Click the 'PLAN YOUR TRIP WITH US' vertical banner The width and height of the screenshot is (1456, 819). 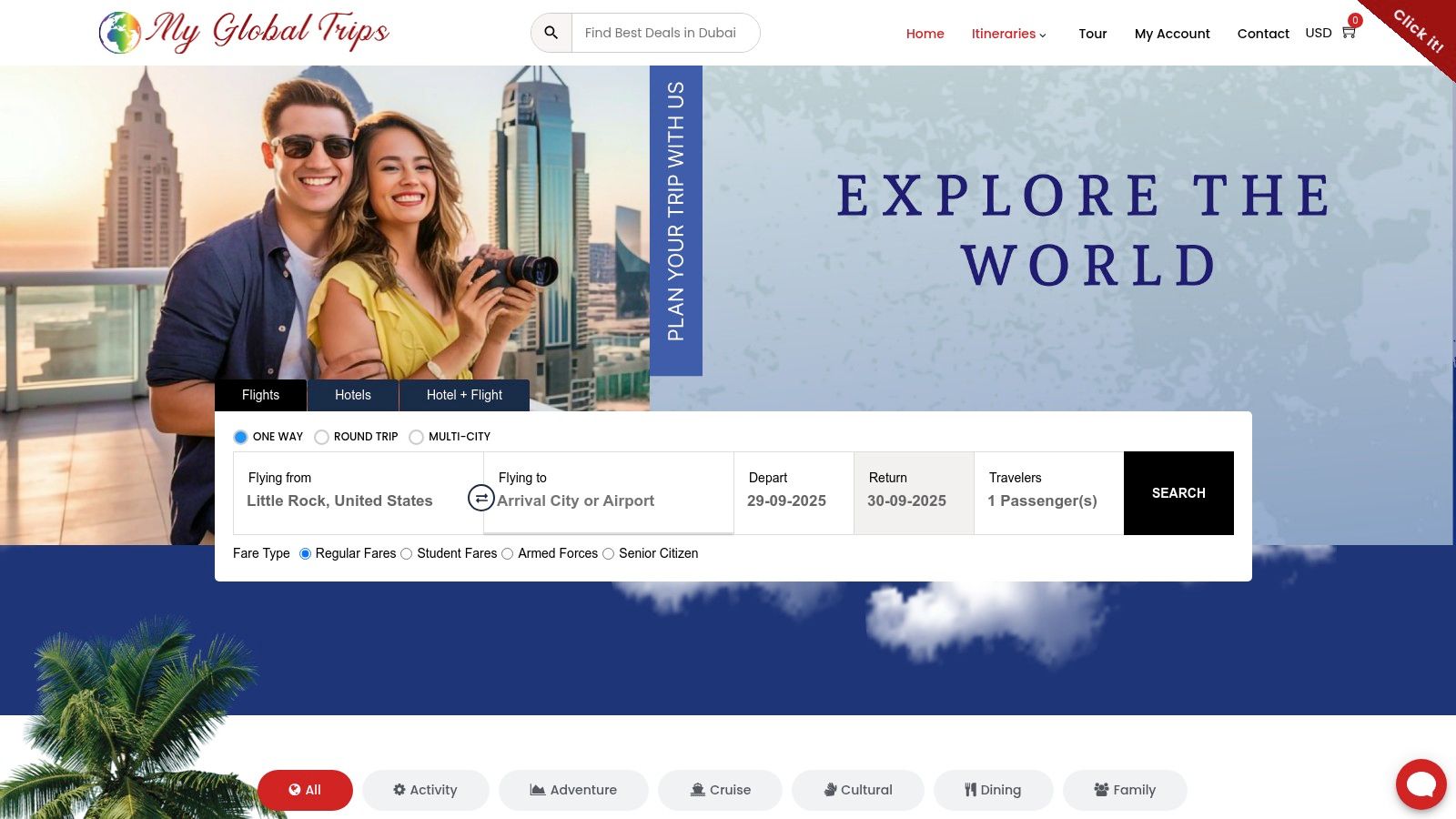tap(676, 220)
